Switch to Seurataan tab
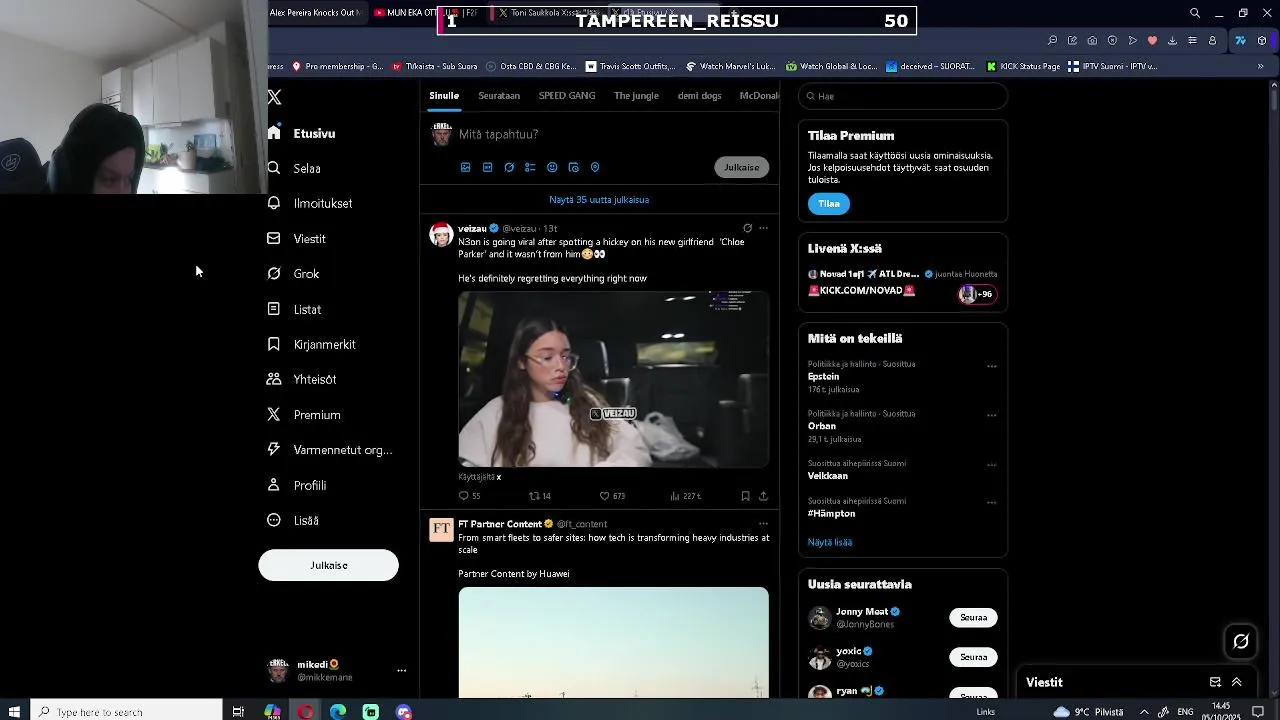The height and width of the screenshot is (720, 1280). click(x=499, y=96)
